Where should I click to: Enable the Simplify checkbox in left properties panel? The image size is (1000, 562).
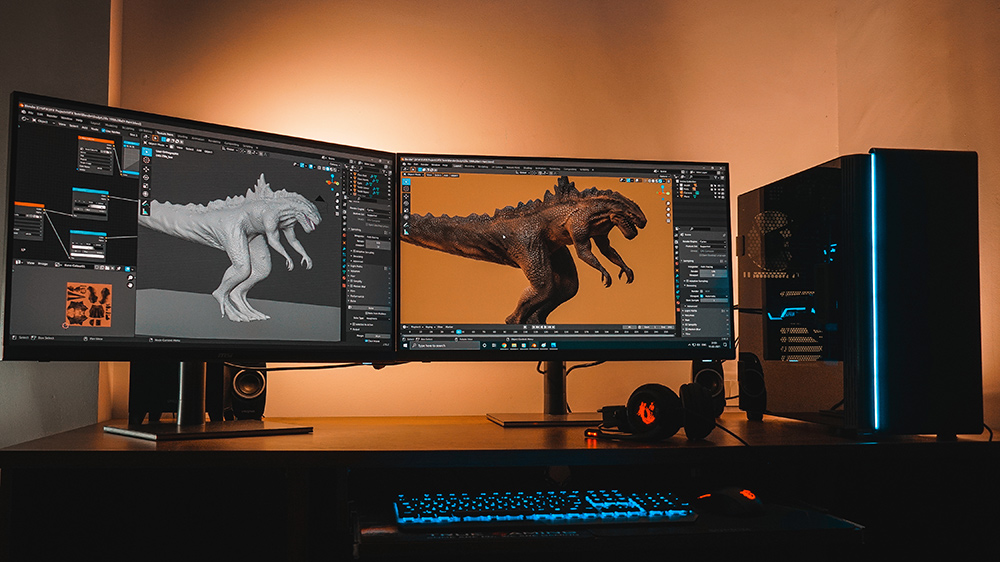(x=352, y=279)
